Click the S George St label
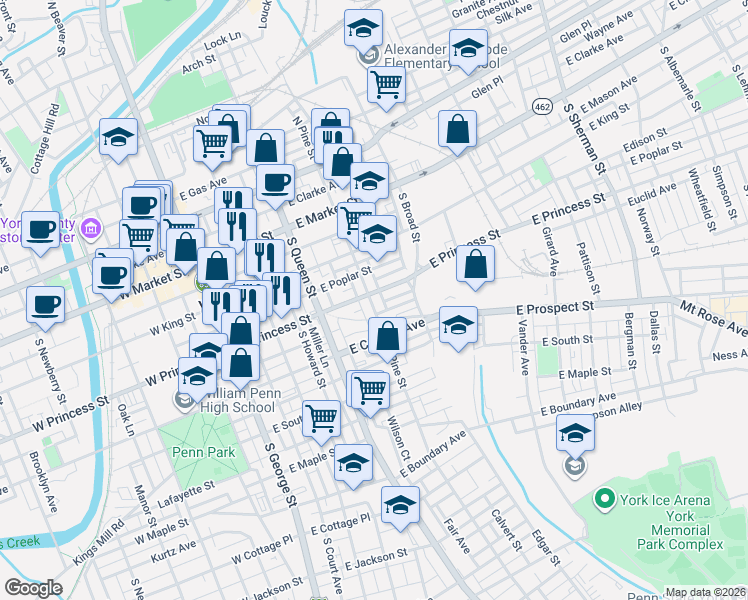748x600 pixels. click(281, 475)
